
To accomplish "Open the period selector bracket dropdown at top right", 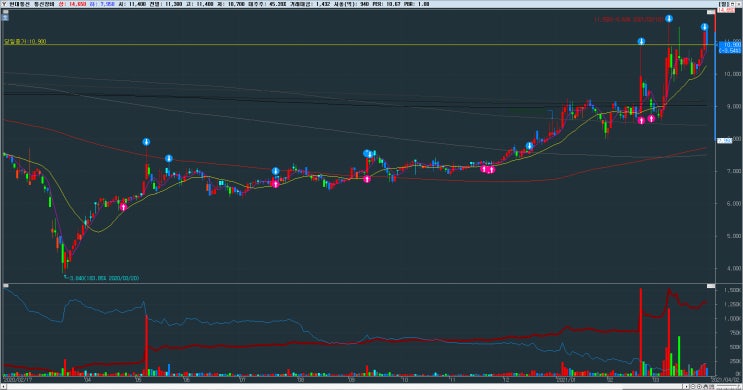I will tap(726, 4).
